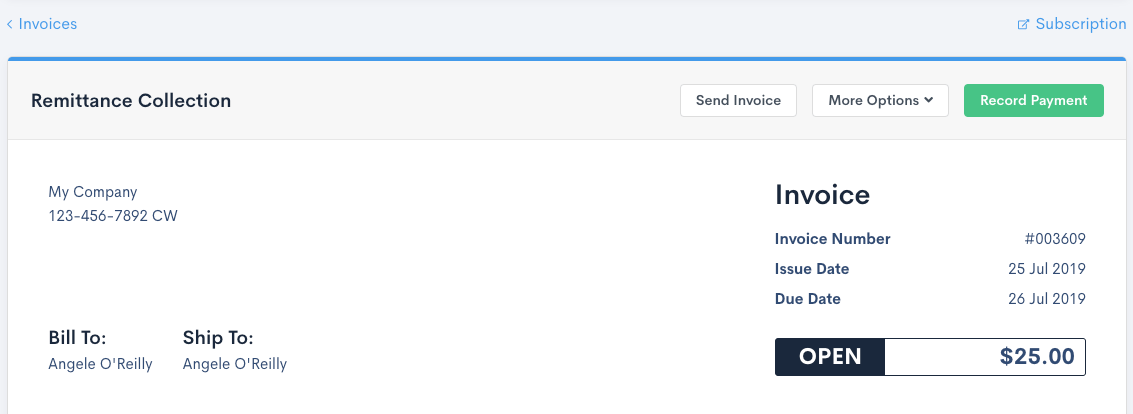Click the Bill To heading
This screenshot has height=414, width=1133.
[77, 338]
